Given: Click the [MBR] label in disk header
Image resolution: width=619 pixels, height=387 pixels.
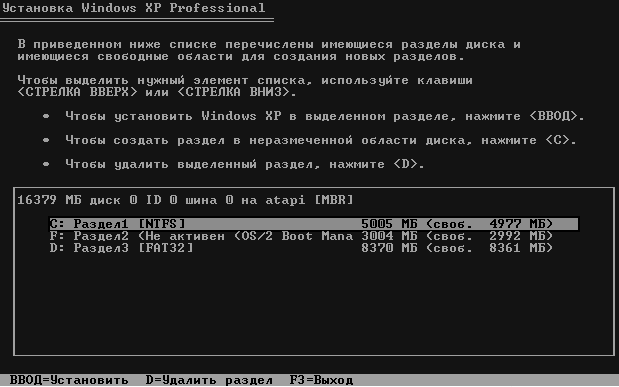Looking at the screenshot, I should [334, 200].
